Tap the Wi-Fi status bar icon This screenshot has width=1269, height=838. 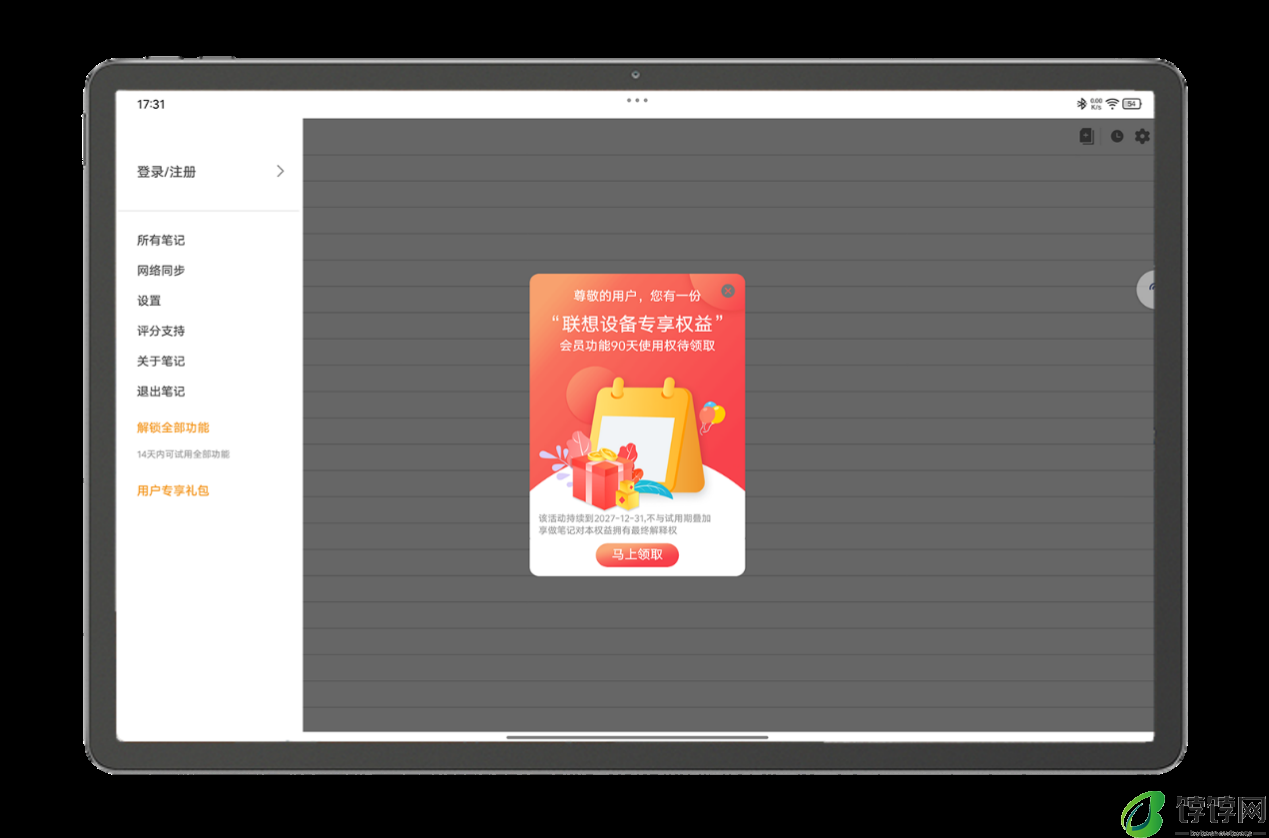1112,104
